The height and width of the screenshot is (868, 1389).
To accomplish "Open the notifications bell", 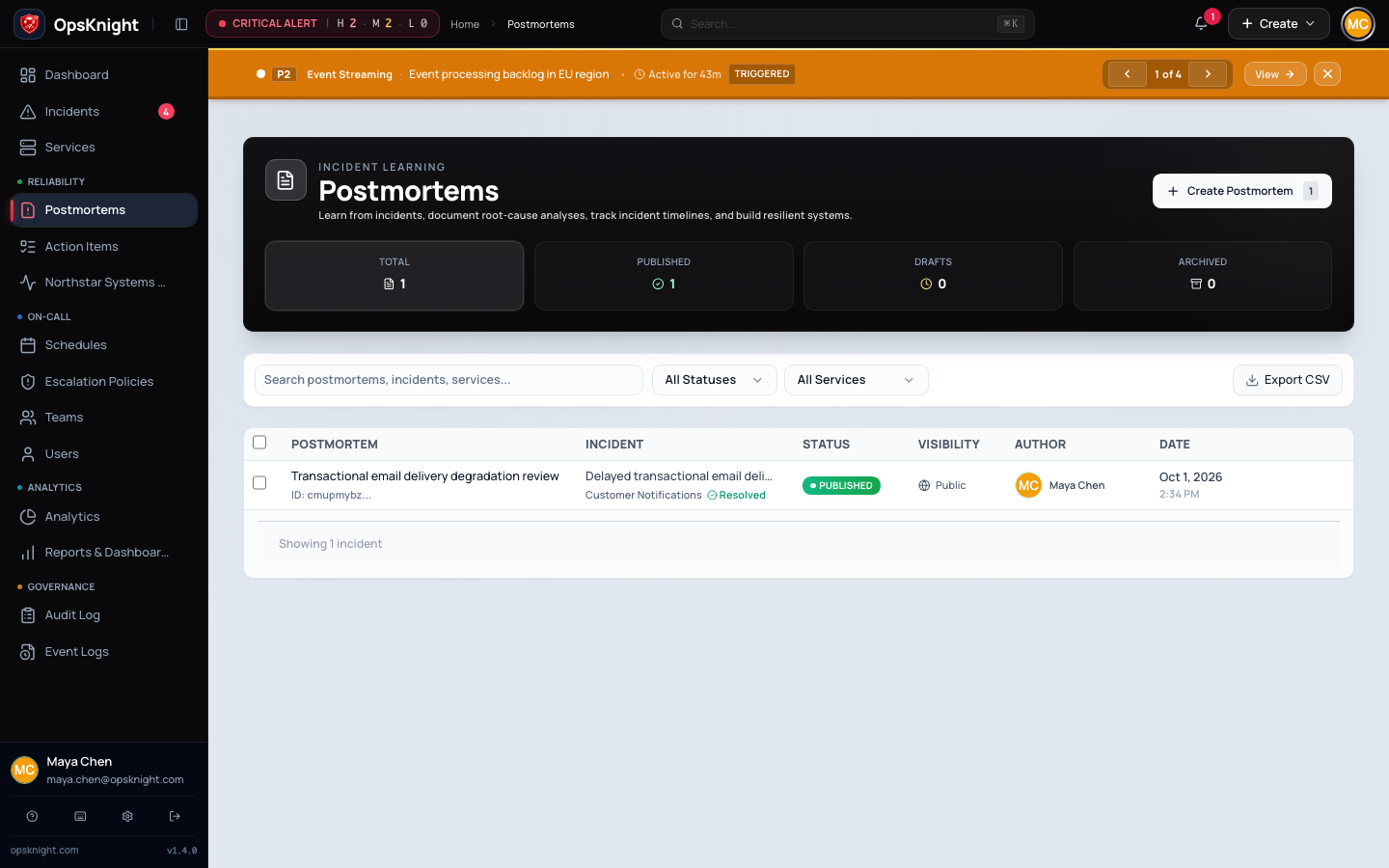I will 1201,24.
